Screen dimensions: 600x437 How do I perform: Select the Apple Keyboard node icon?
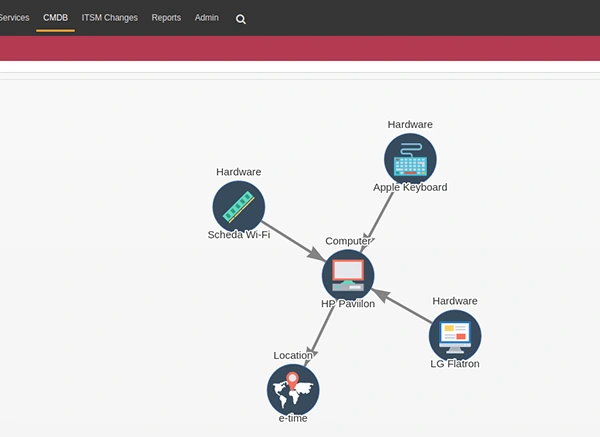click(x=410, y=159)
